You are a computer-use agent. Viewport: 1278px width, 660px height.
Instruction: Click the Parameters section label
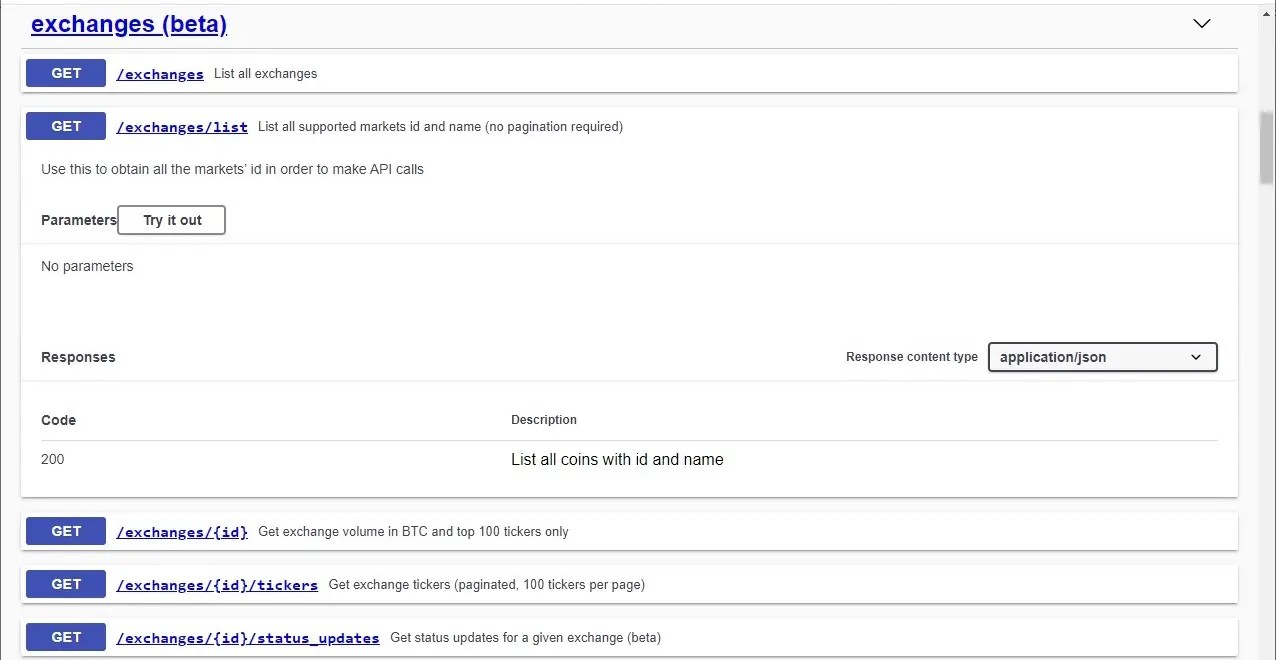pyautogui.click(x=79, y=220)
